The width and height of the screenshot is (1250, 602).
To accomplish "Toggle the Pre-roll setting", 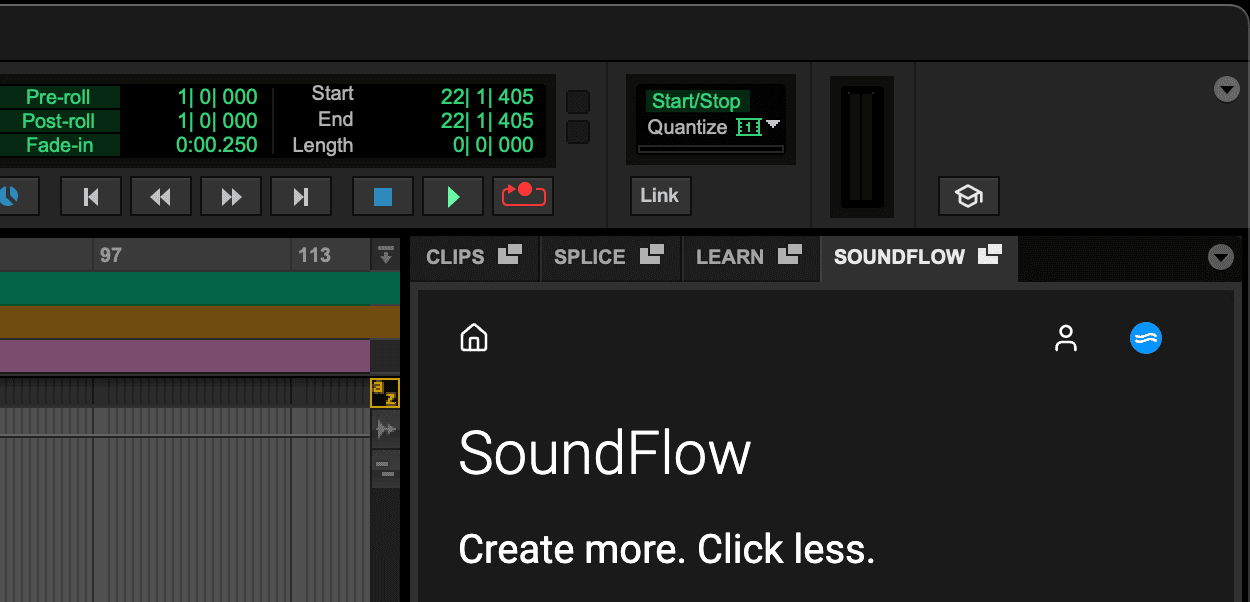I will click(58, 97).
